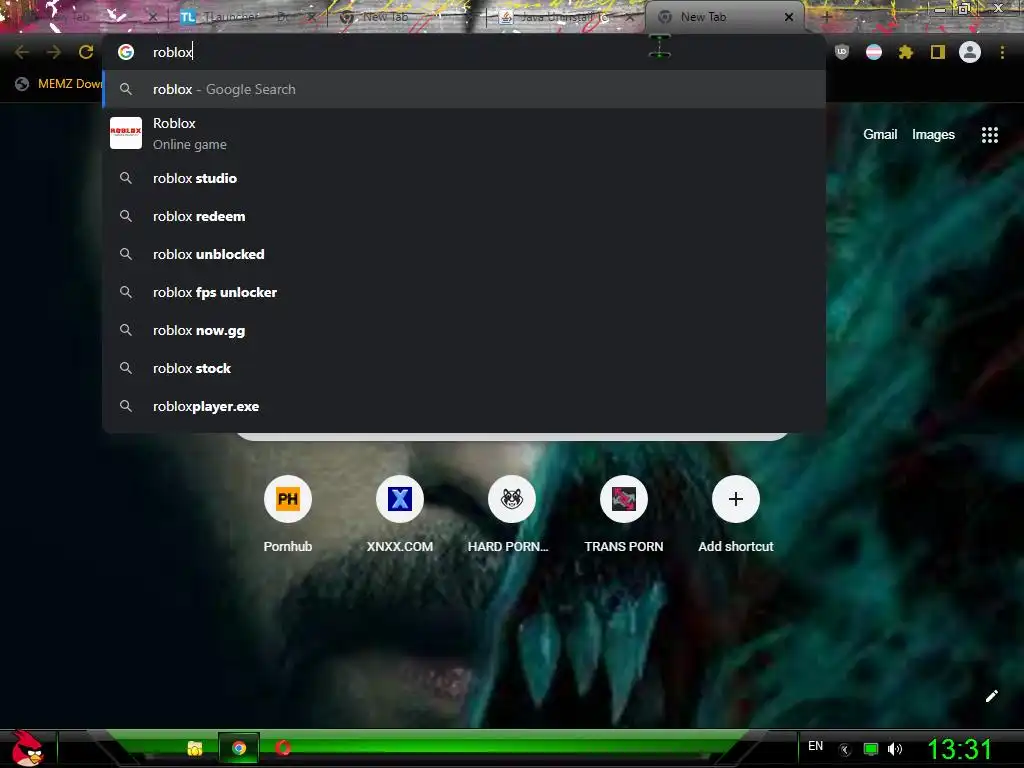Toggle the browser side panel icon

coord(938,52)
